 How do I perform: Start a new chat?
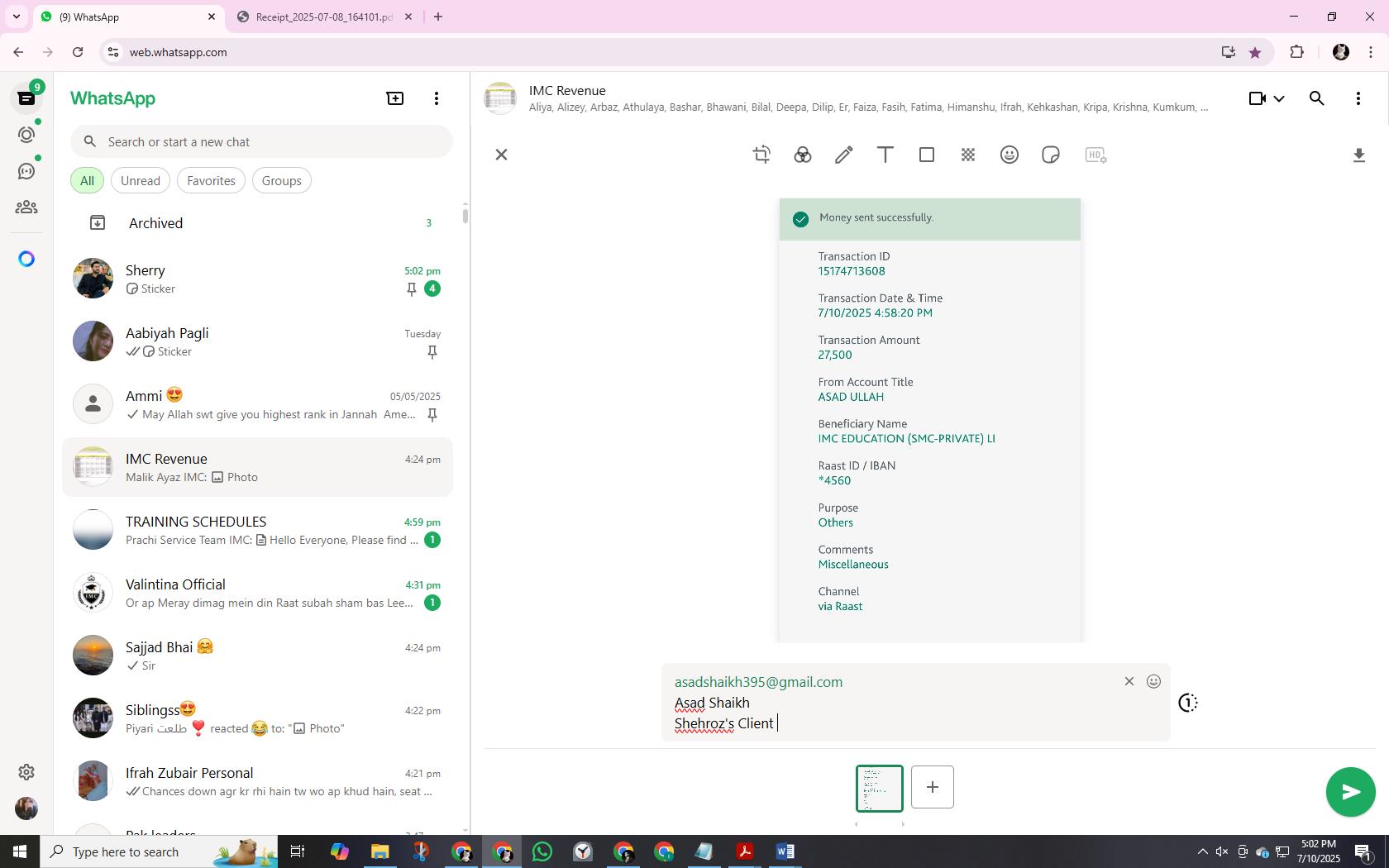point(395,98)
